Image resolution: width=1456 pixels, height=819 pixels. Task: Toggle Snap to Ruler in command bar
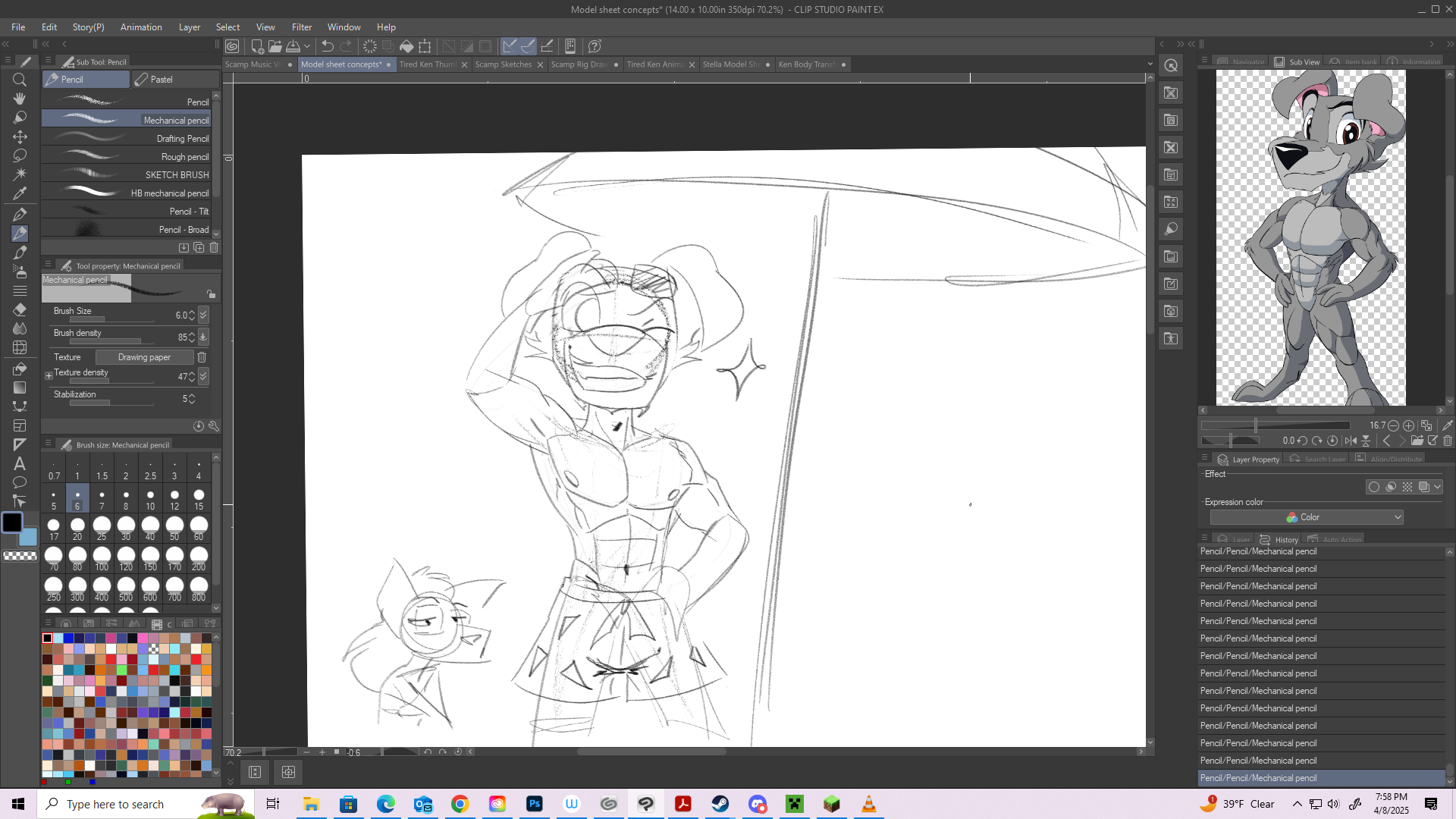(510, 46)
